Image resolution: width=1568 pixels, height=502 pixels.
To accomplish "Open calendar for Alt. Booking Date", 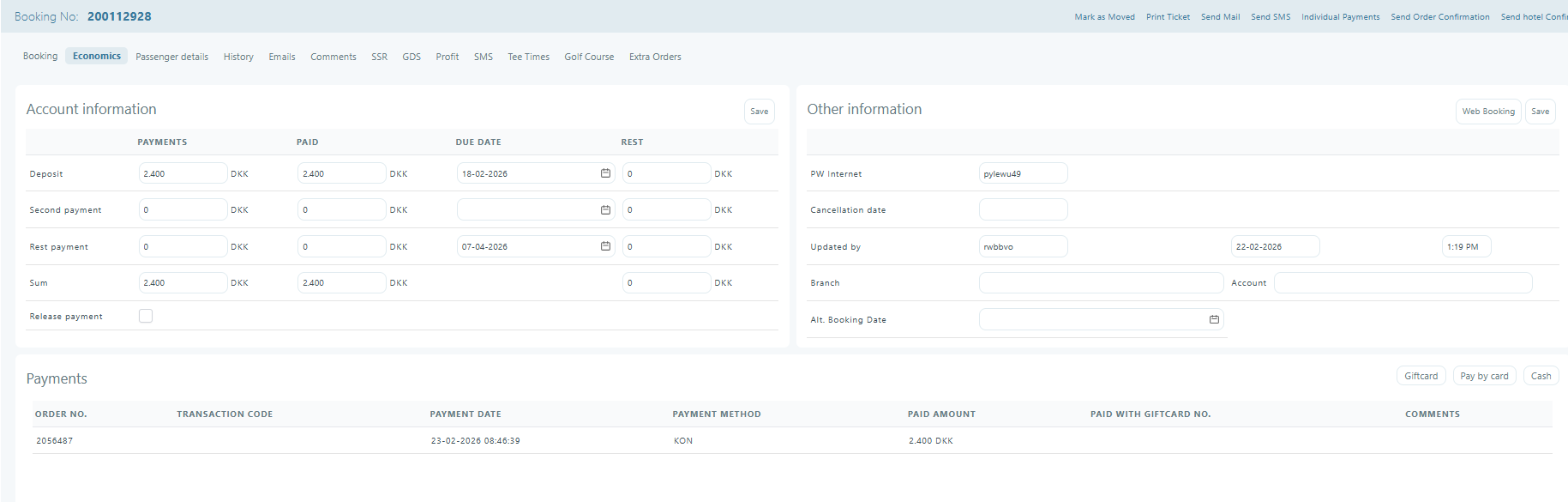I will click(x=1214, y=319).
